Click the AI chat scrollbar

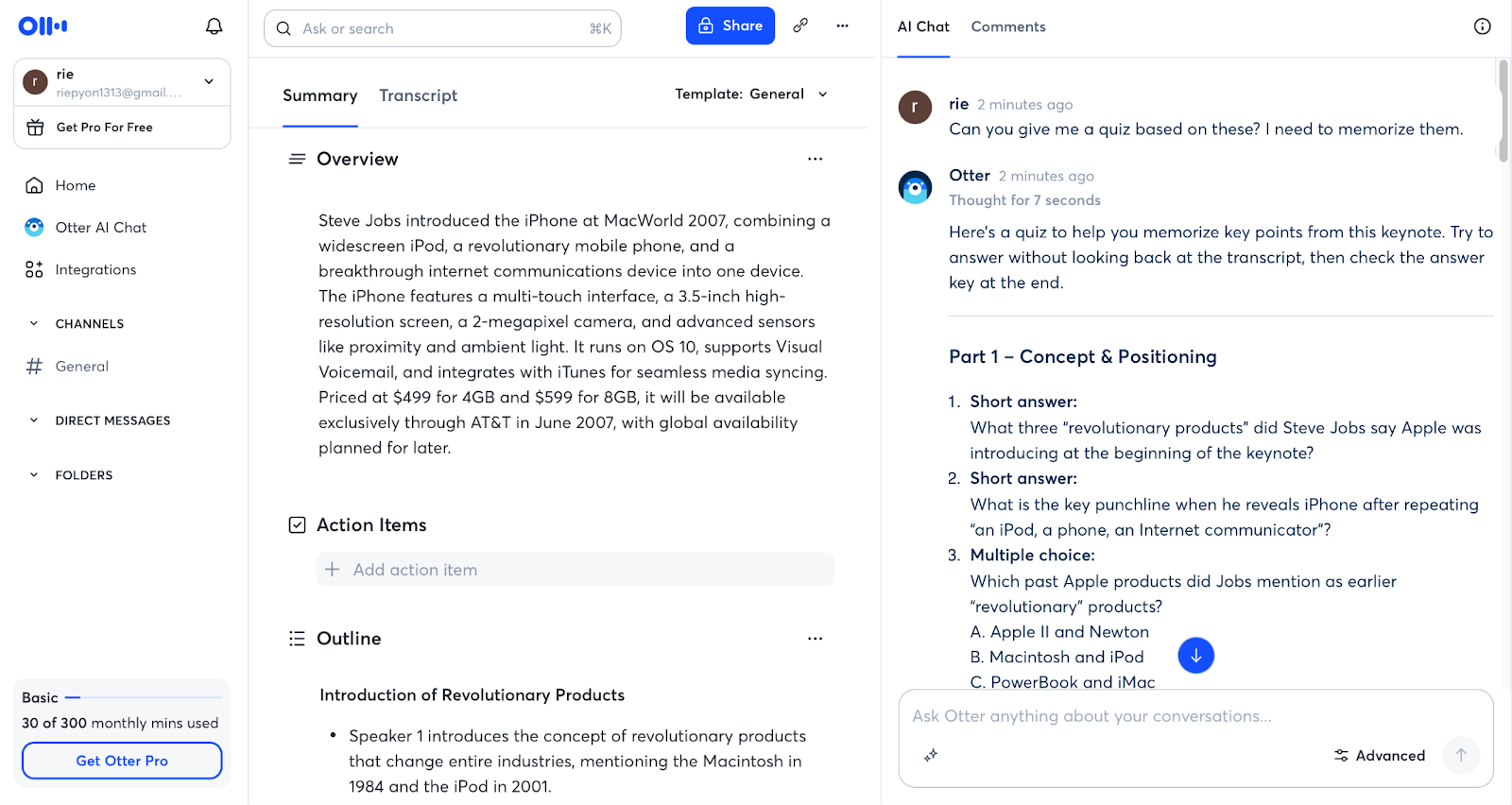click(1503, 111)
